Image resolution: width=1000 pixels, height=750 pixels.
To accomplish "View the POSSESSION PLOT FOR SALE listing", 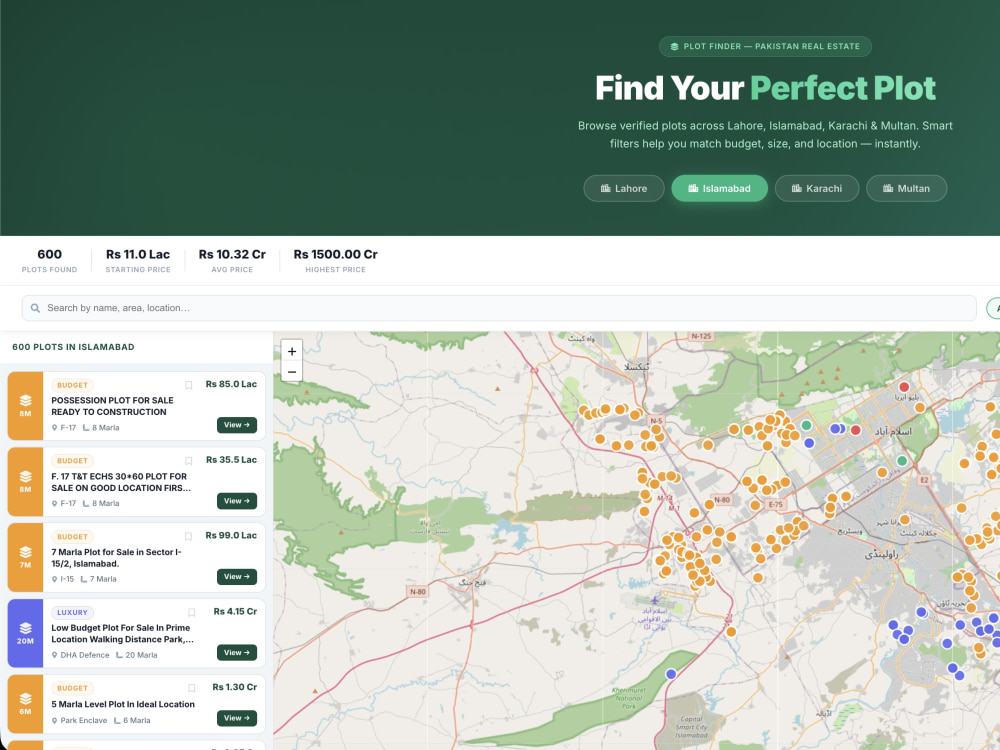I will 237,425.
